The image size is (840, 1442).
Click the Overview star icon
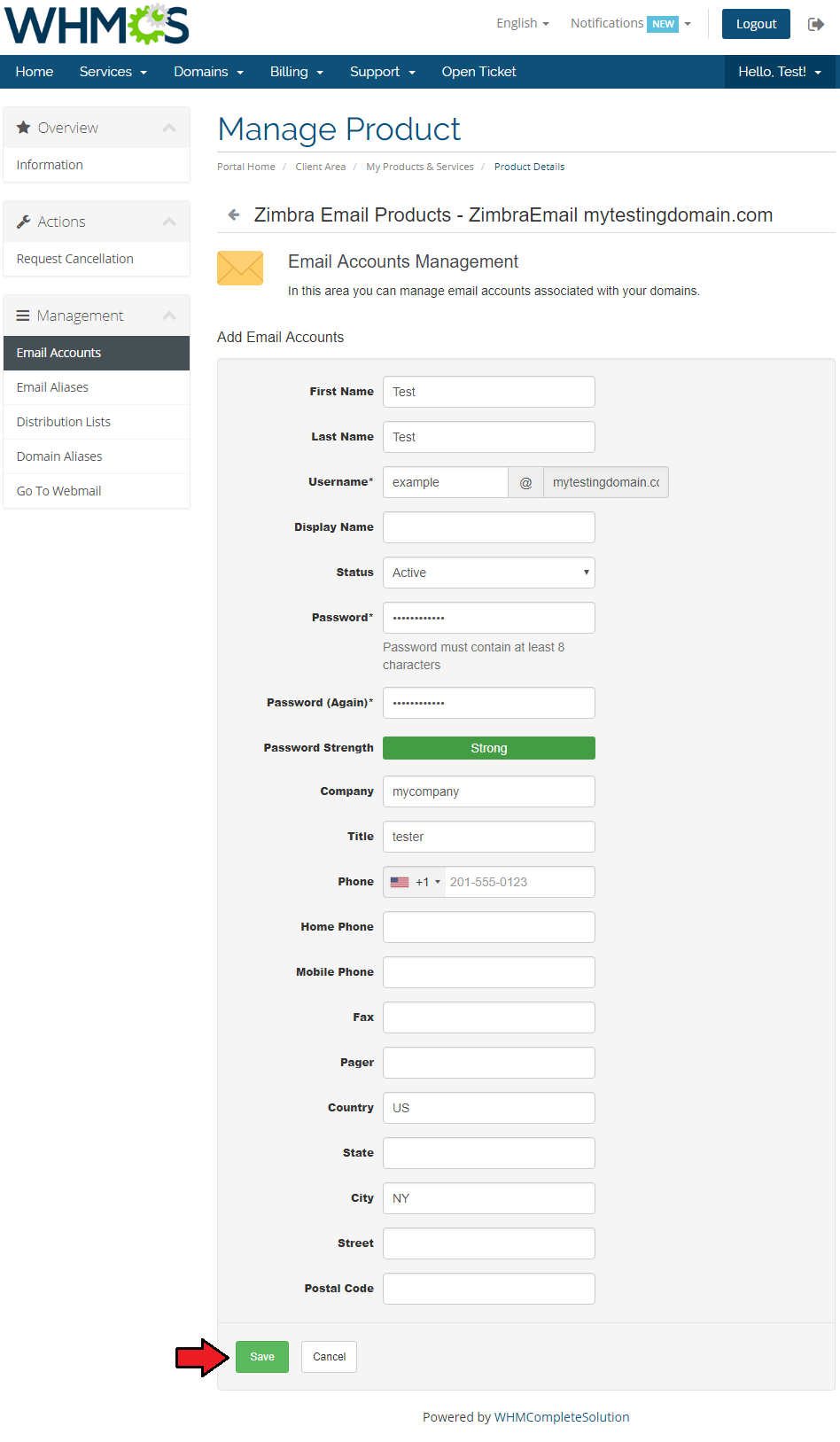[24, 128]
